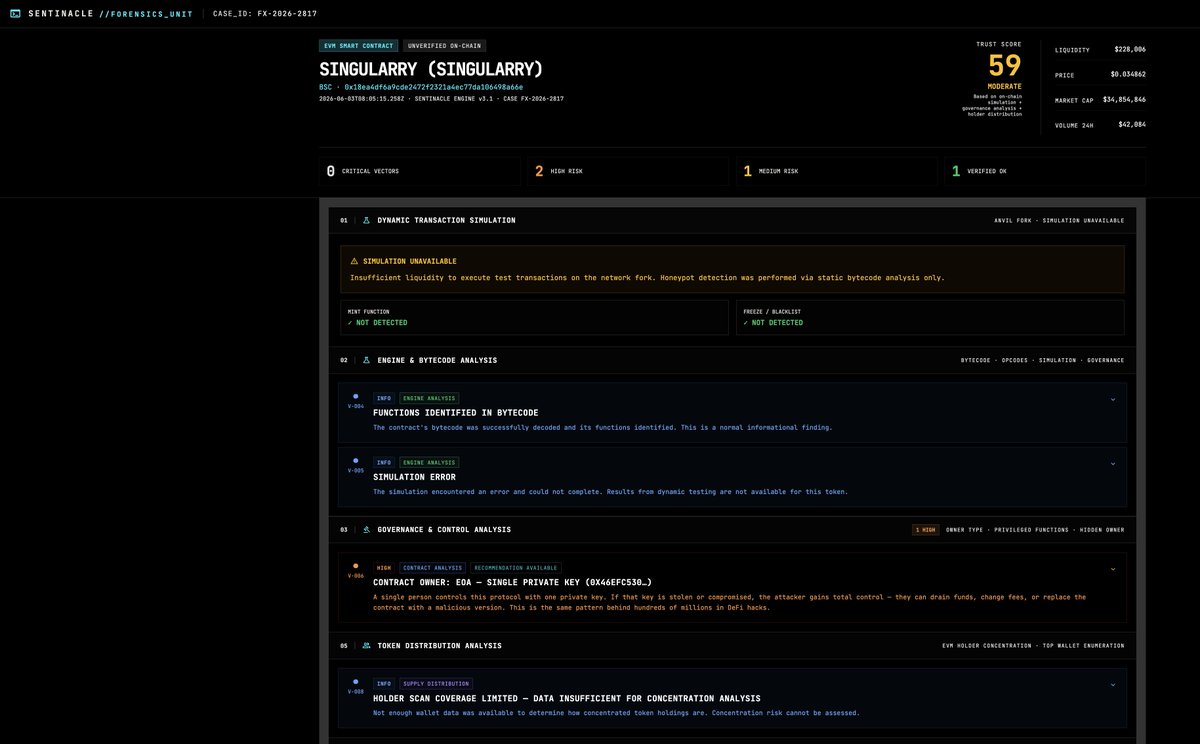Select the High Risk summary card
Viewport: 1200px width, 744px height.
[x=628, y=171]
